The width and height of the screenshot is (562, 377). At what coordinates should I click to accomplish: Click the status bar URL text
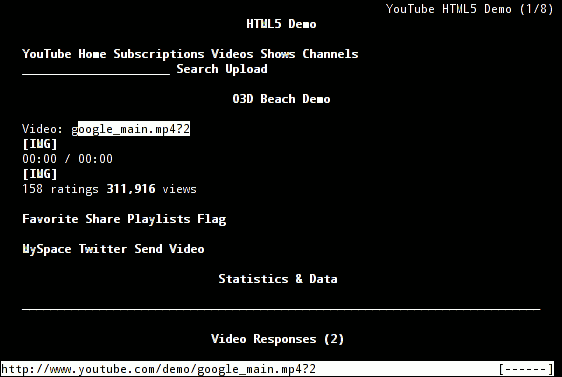158,369
